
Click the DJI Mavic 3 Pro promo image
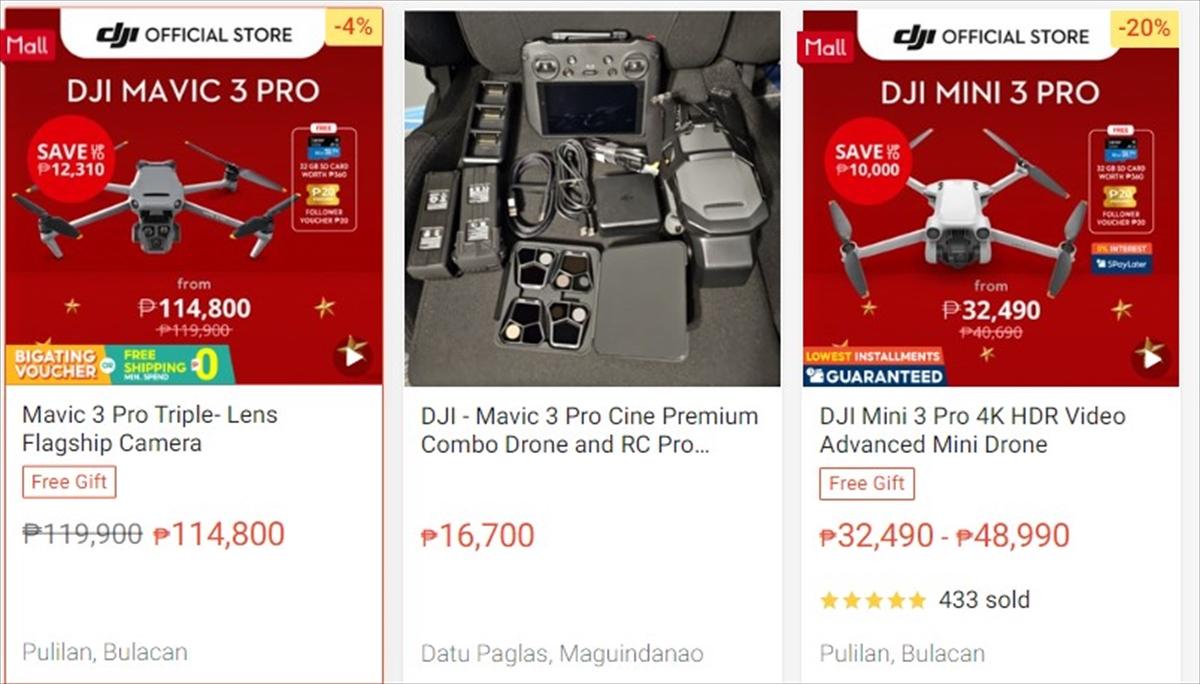tap(194, 197)
